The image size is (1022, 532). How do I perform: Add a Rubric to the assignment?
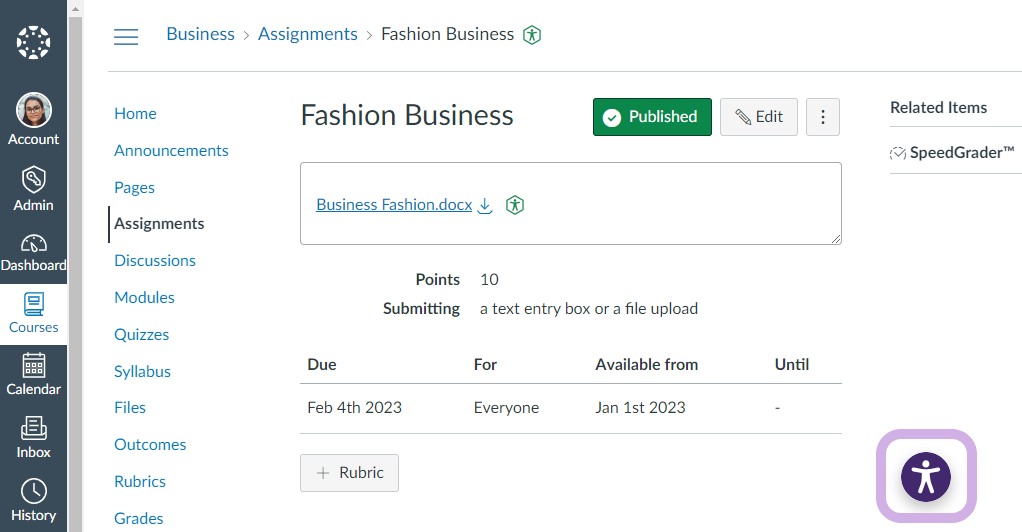(349, 473)
